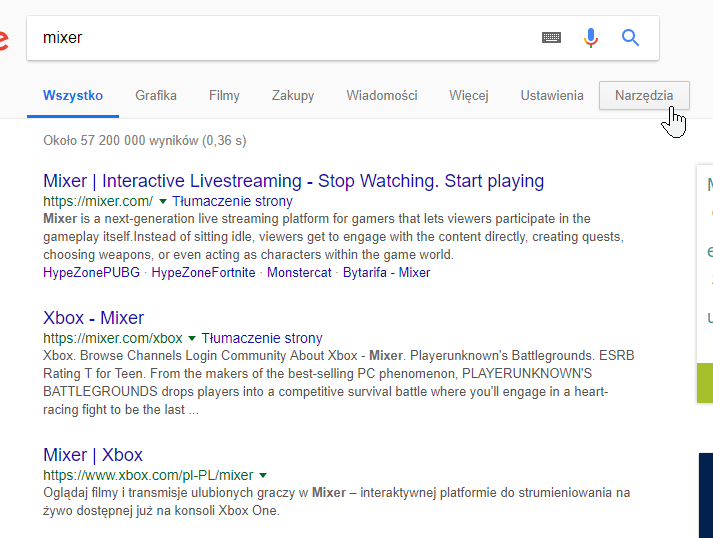Select the Zakupy tab

293,96
